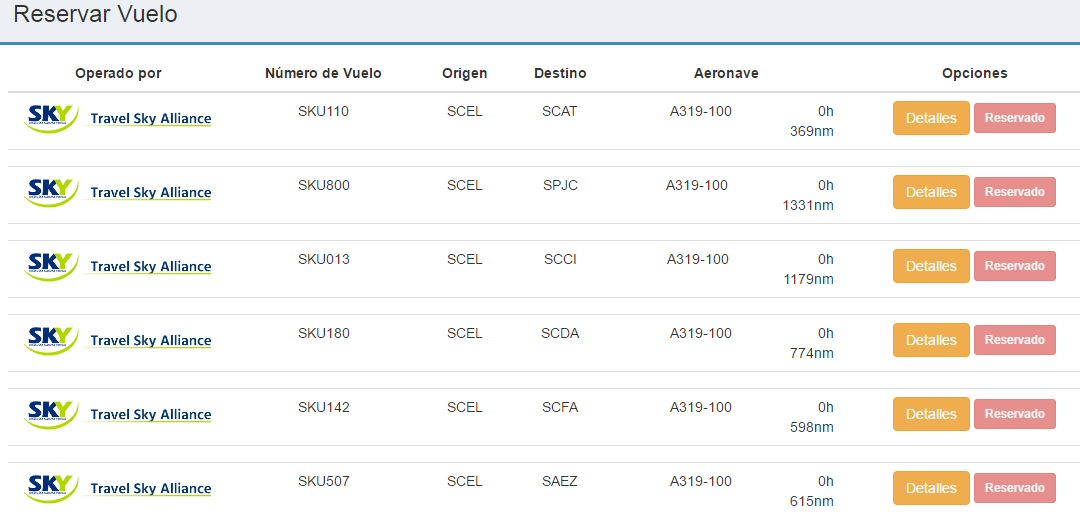Image resolution: width=1080 pixels, height=516 pixels.
Task: Click the Reservado button for SKU142
Action: [x=1015, y=414]
